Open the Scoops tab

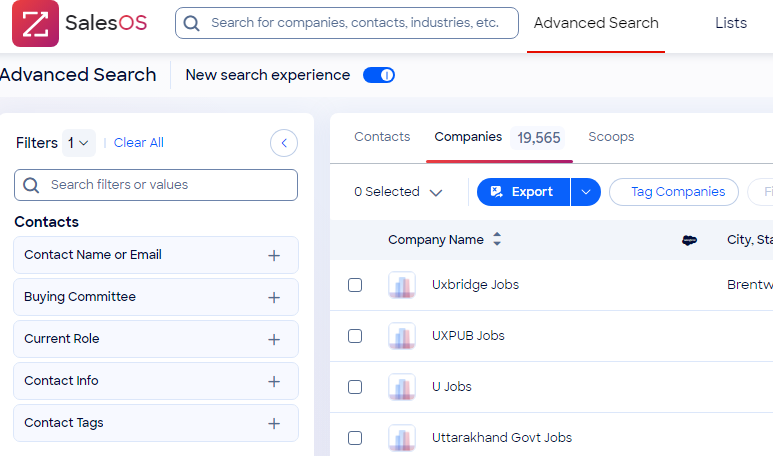[x=611, y=137]
